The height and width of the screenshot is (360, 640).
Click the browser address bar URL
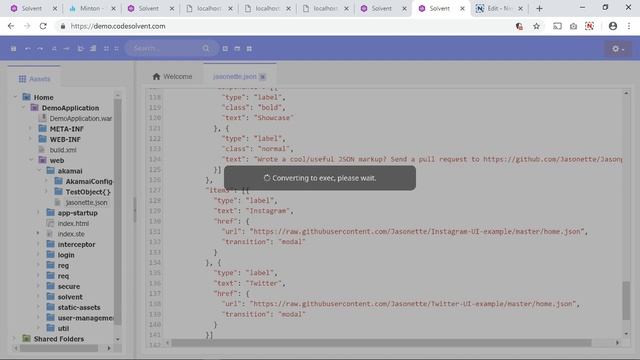coord(118,26)
